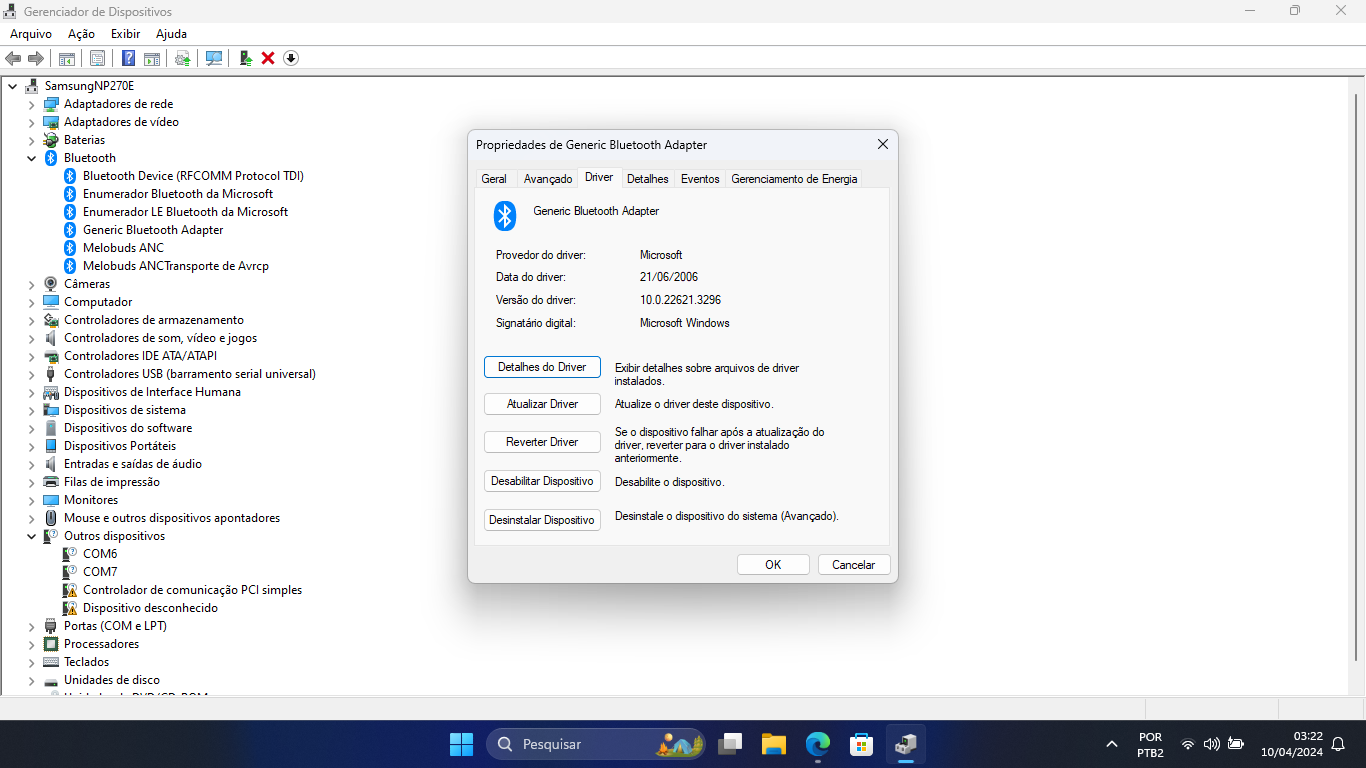
Task: Toggle the console tree toolbar icon
Action: click(x=67, y=58)
